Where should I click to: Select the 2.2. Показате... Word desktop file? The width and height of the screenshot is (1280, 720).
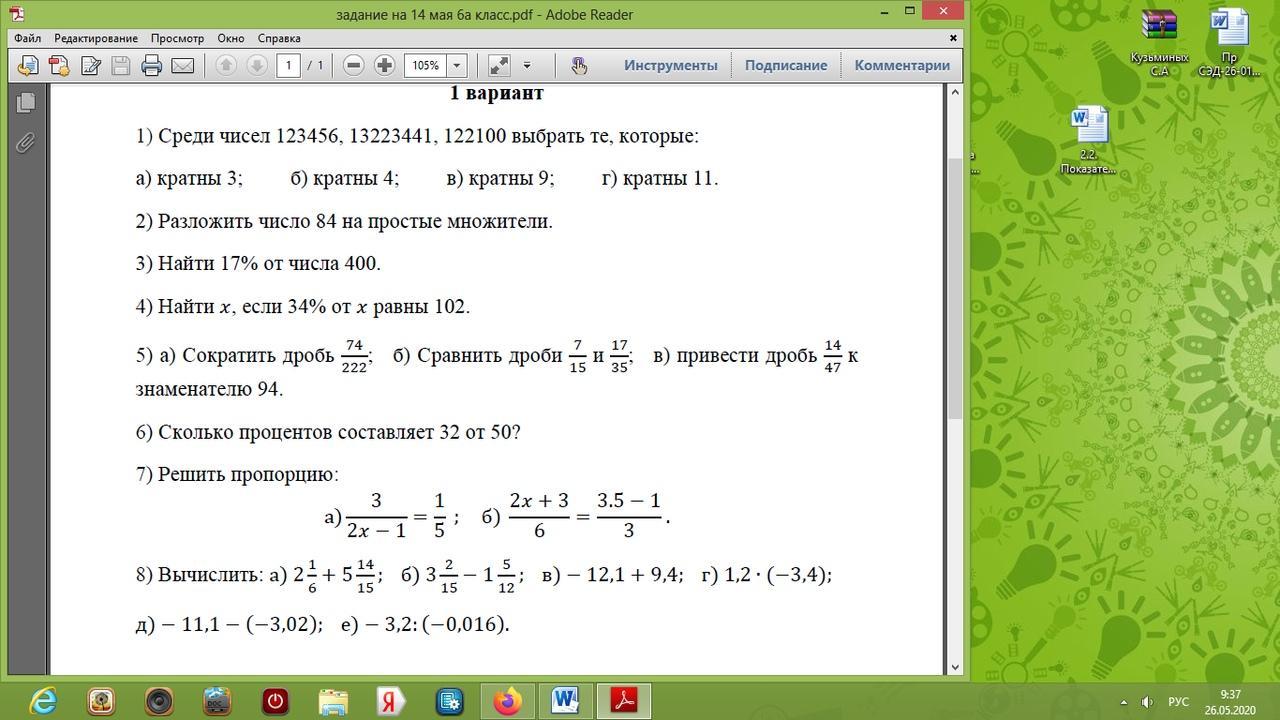[1089, 140]
